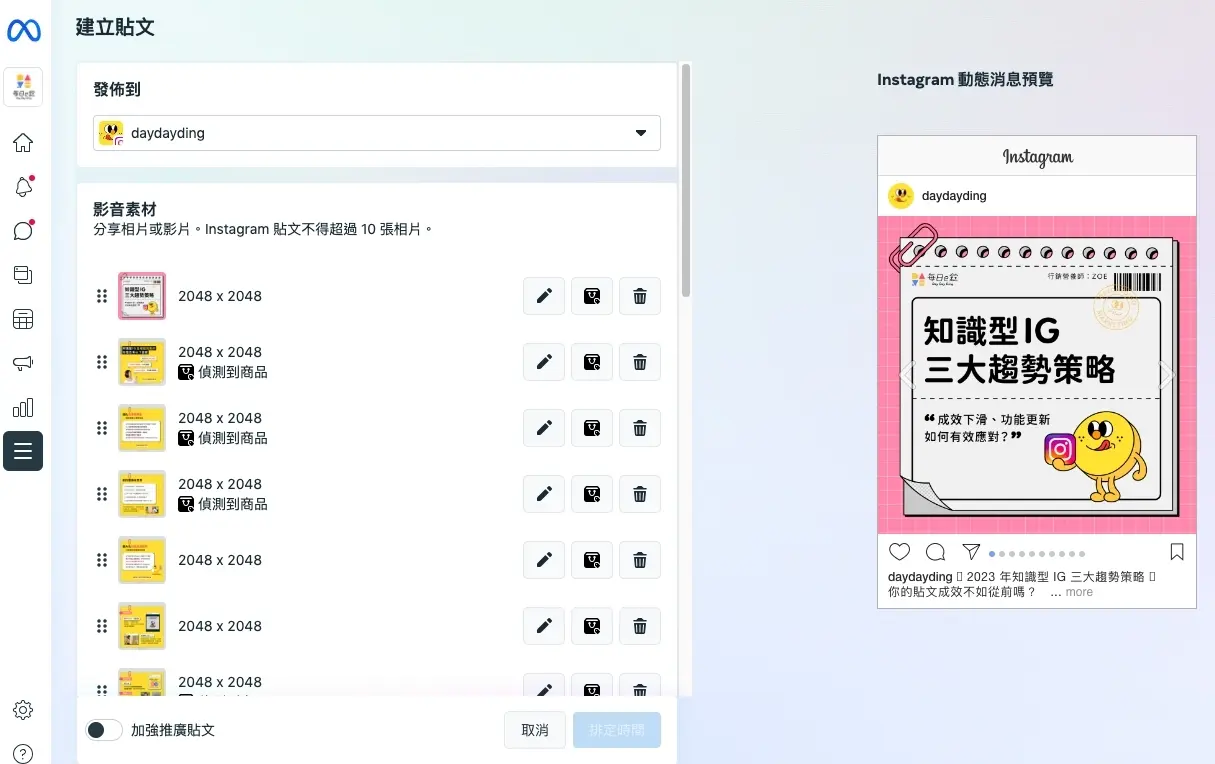Open the inbox chat bubble icon
The image size is (1215, 764).
[23, 231]
